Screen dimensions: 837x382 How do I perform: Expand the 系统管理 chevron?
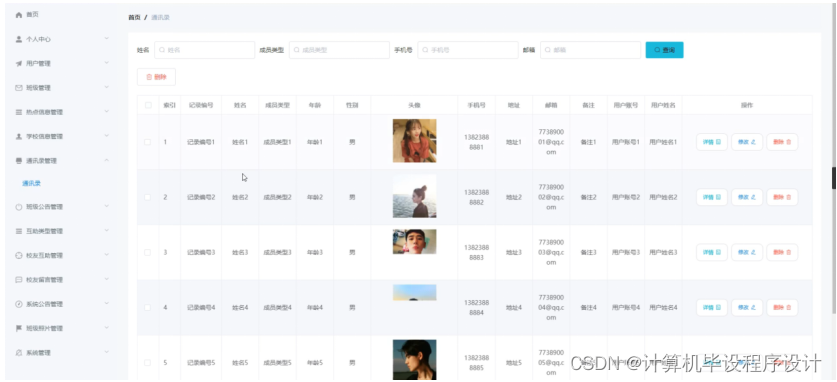107,353
